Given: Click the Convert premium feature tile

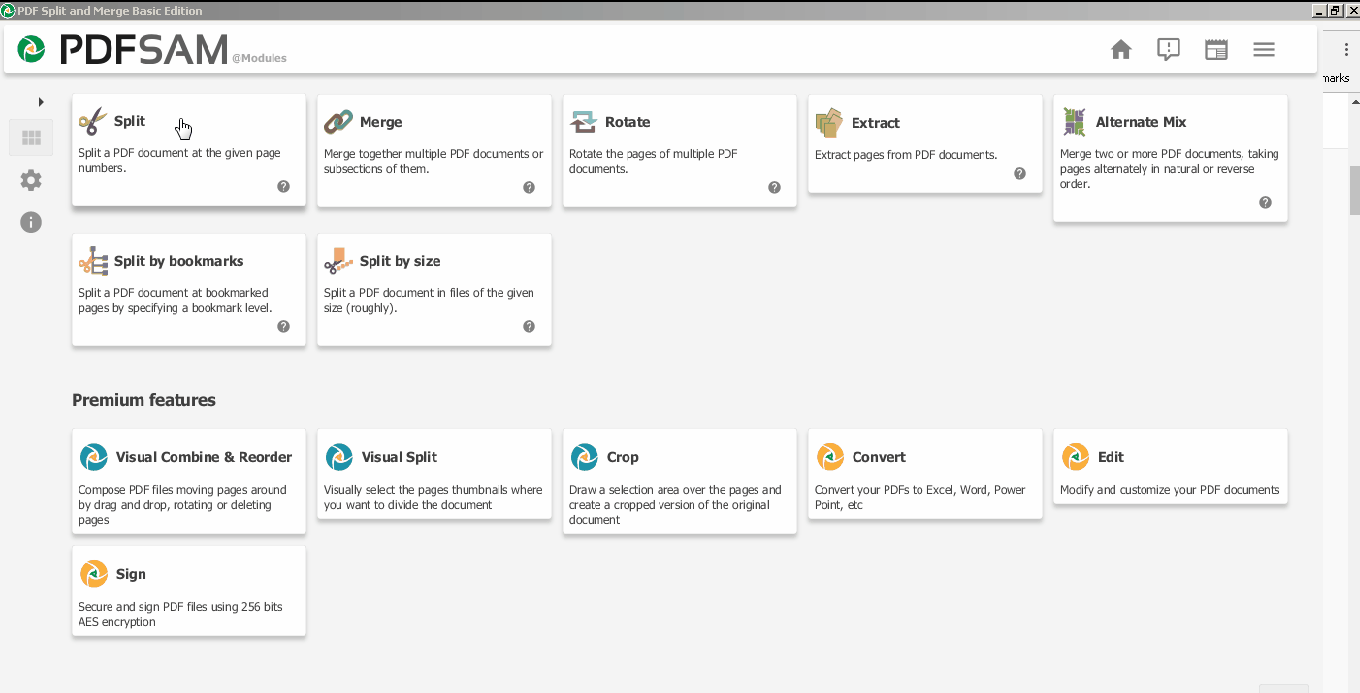Looking at the screenshot, I should pos(925,474).
